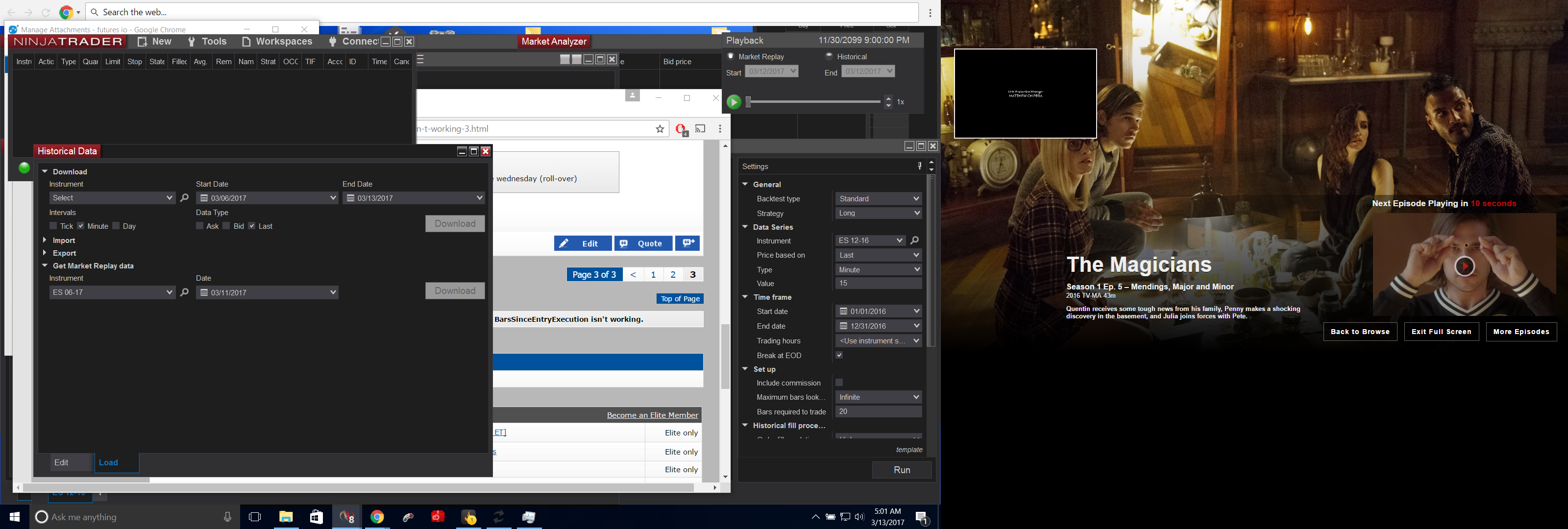Search instrument in Get Market Replay data
This screenshot has height=529, width=1568.
(184, 292)
